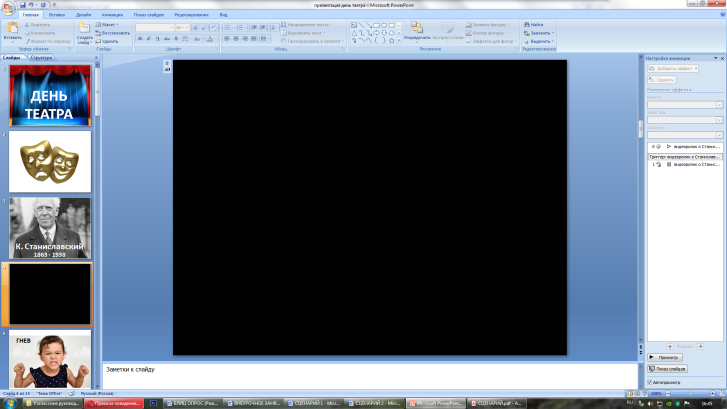
Task: Click the Save icon in quick access toolbar
Action: (21, 4)
